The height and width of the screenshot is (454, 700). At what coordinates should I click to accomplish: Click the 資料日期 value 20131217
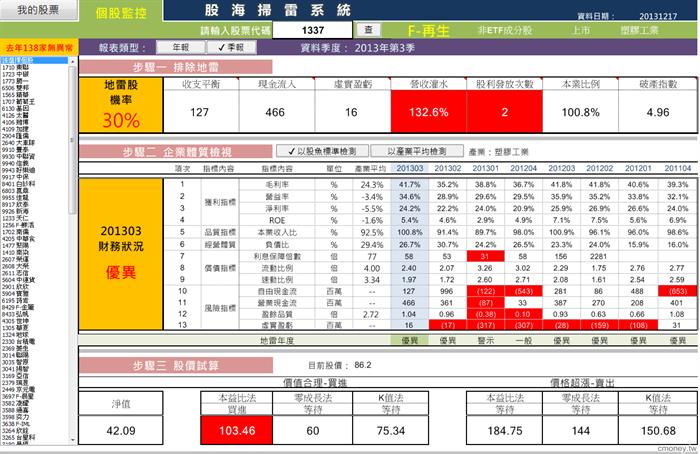click(x=658, y=16)
